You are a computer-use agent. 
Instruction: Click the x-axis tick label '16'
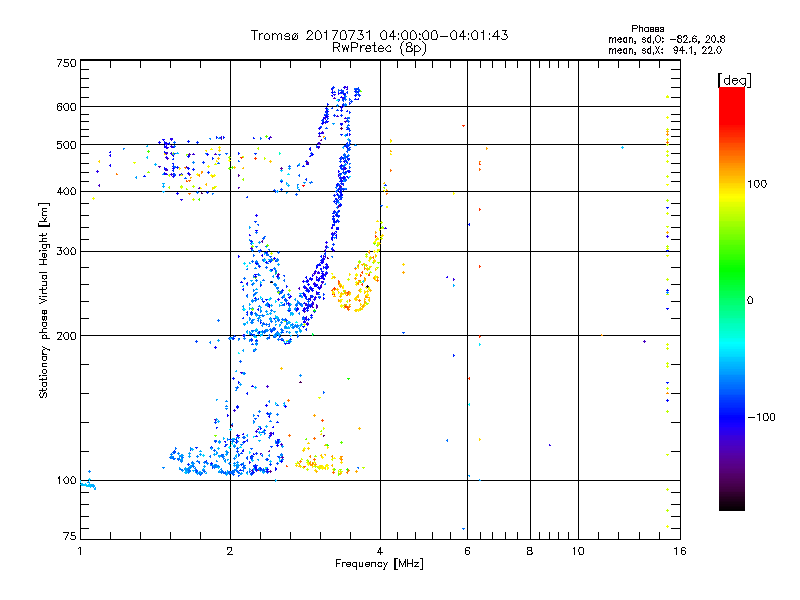pos(680,551)
